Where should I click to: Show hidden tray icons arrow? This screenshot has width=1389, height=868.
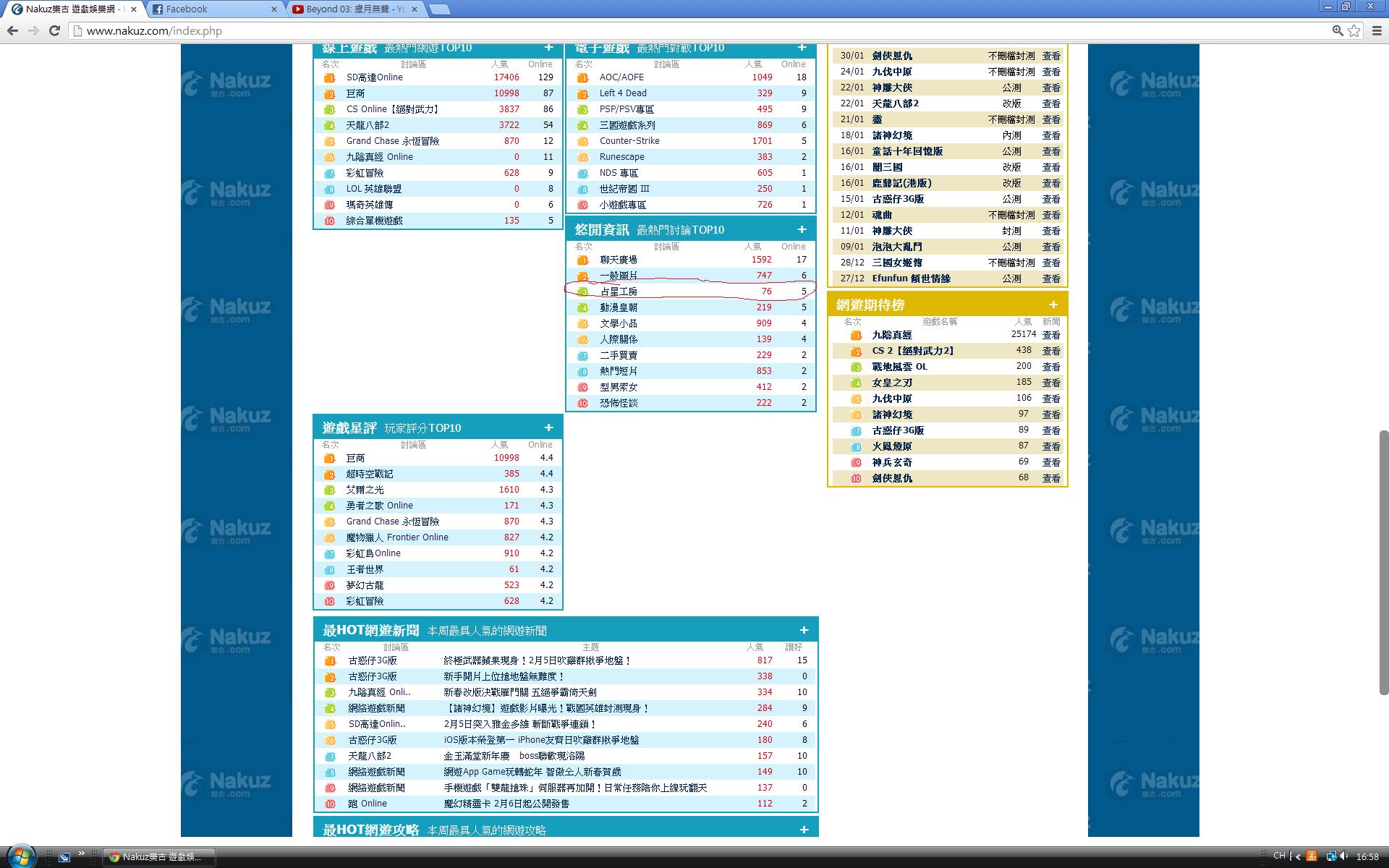tap(1298, 856)
